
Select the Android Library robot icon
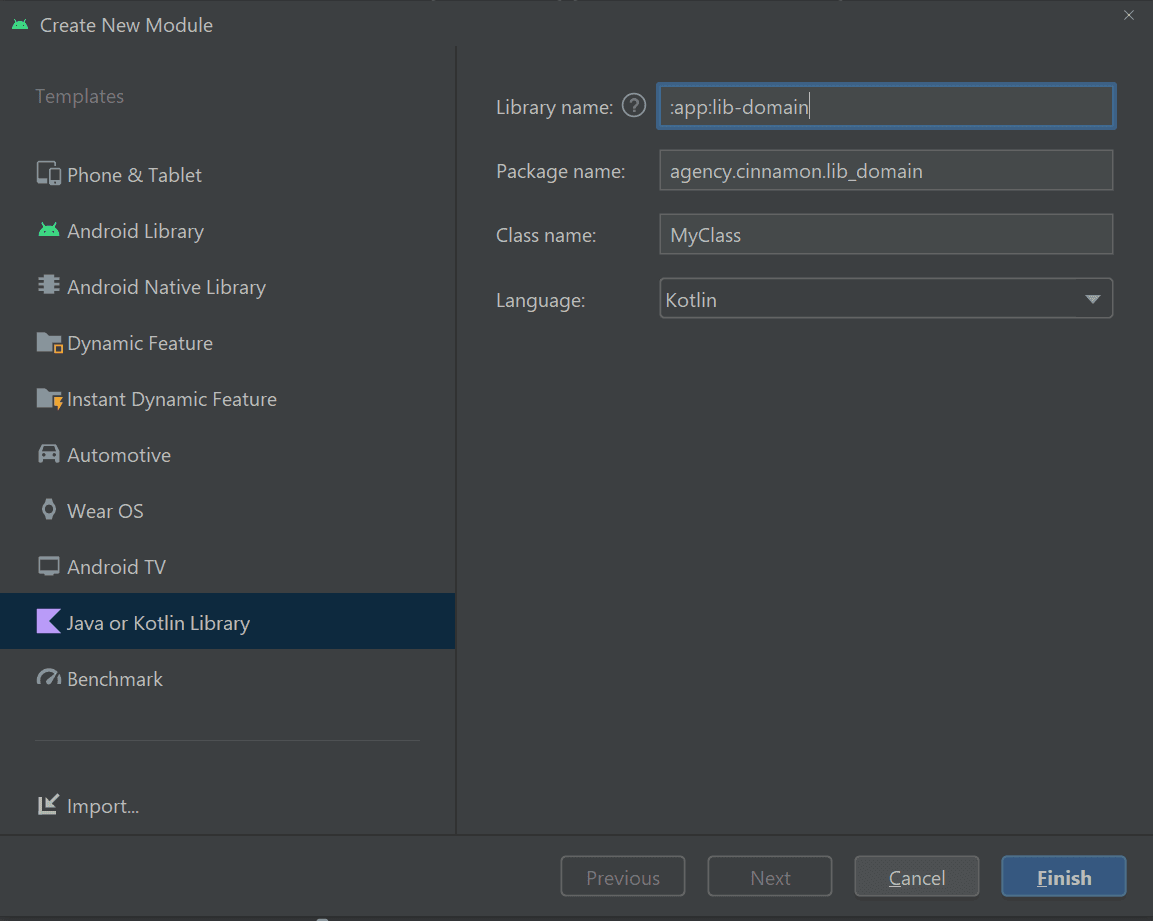[49, 231]
